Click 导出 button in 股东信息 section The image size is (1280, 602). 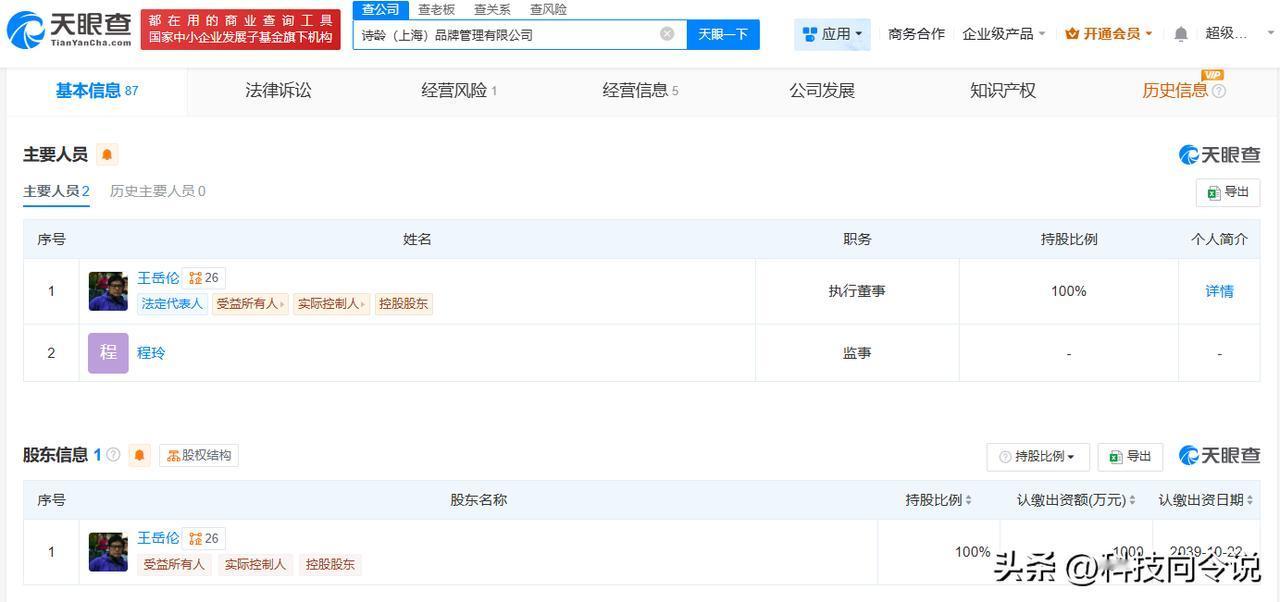[x=1130, y=456]
